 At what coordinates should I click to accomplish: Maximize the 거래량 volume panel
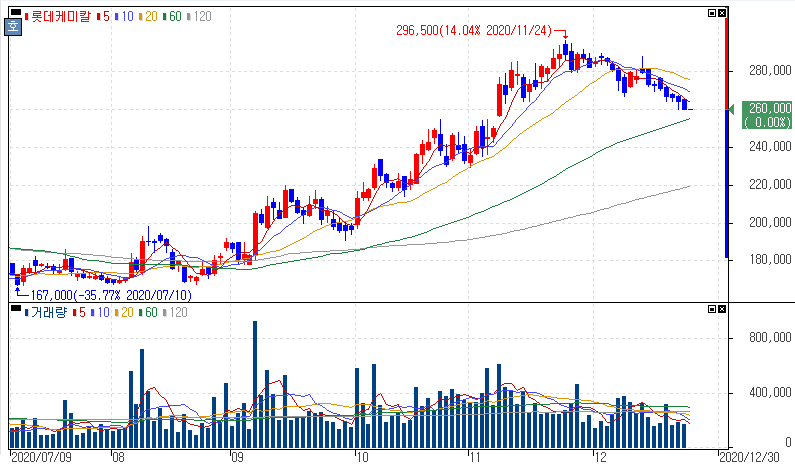(x=712, y=309)
